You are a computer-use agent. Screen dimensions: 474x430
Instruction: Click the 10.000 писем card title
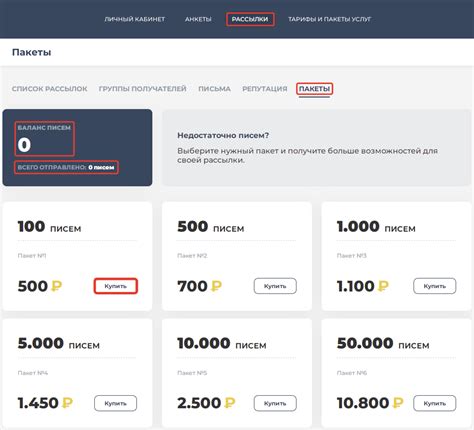[x=222, y=344]
